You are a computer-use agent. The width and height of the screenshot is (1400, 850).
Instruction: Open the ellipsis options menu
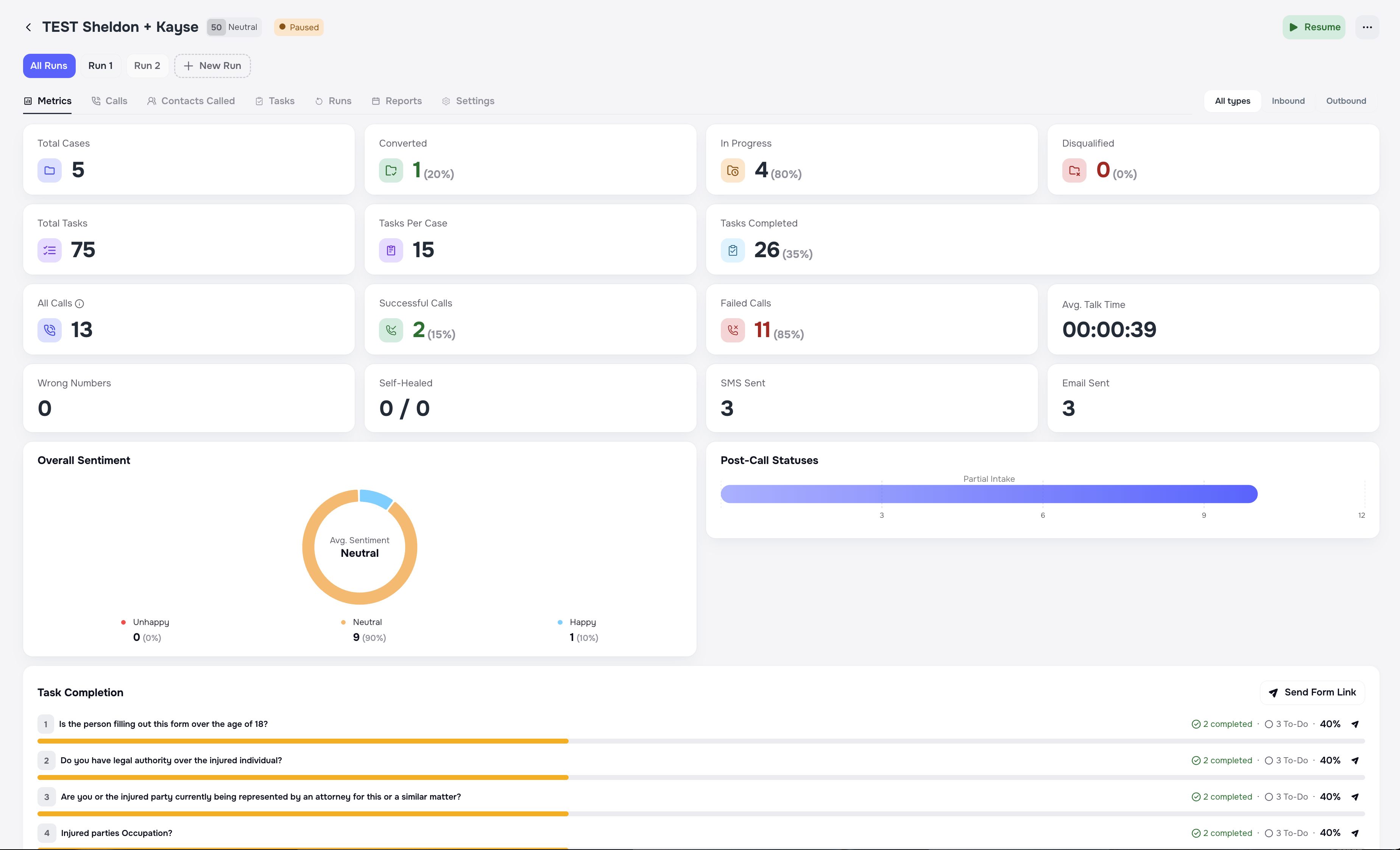point(1367,27)
